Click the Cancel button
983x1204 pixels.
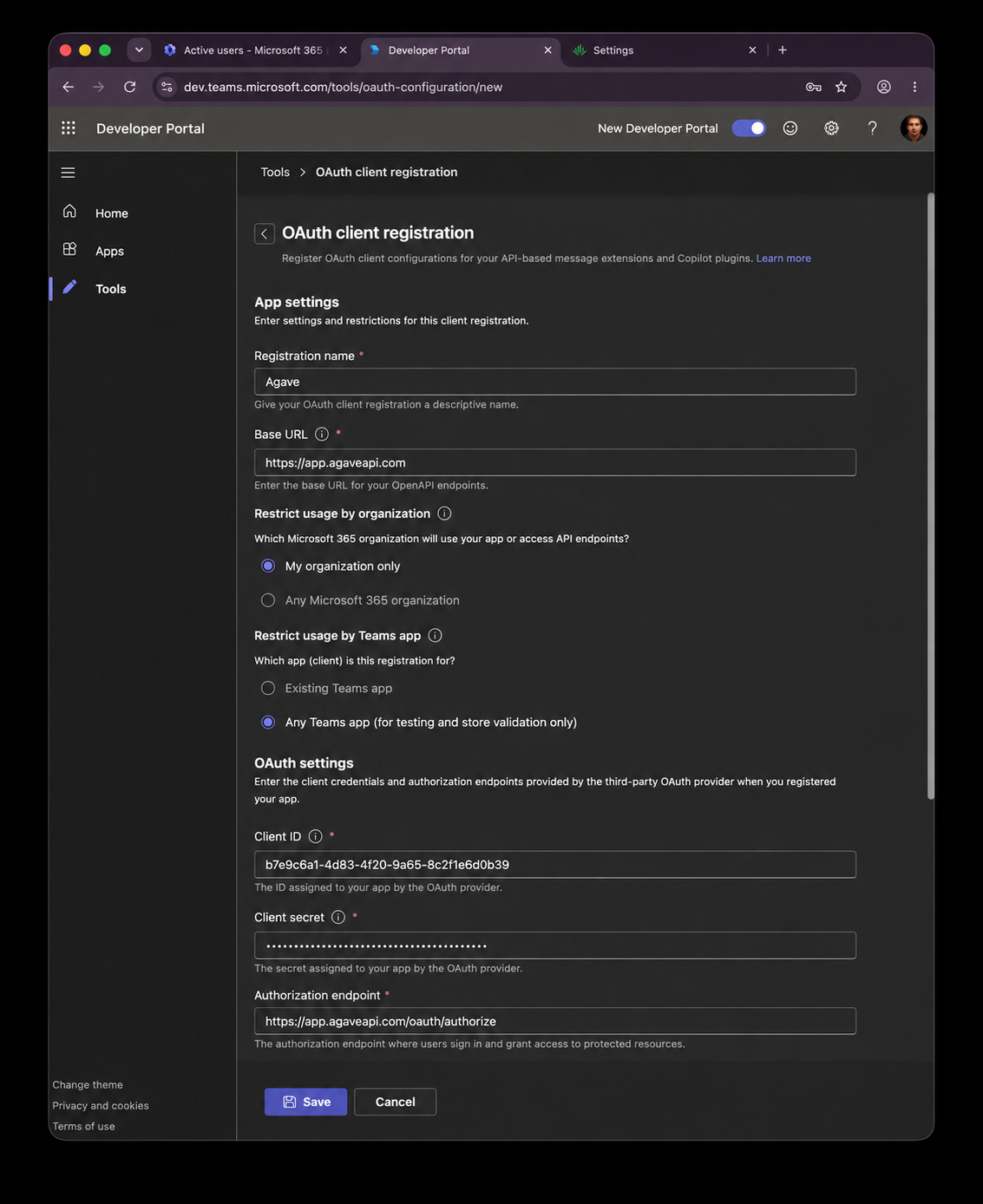tap(395, 1102)
